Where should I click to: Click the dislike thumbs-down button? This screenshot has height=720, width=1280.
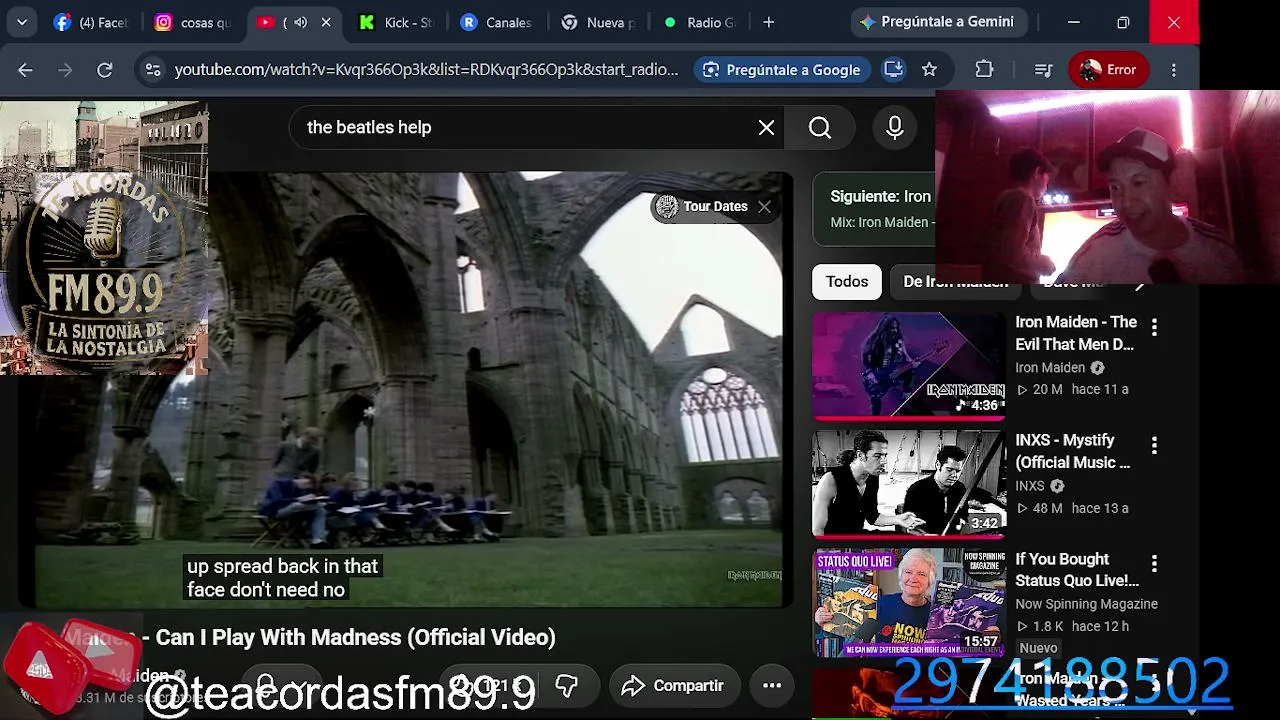[x=566, y=685]
